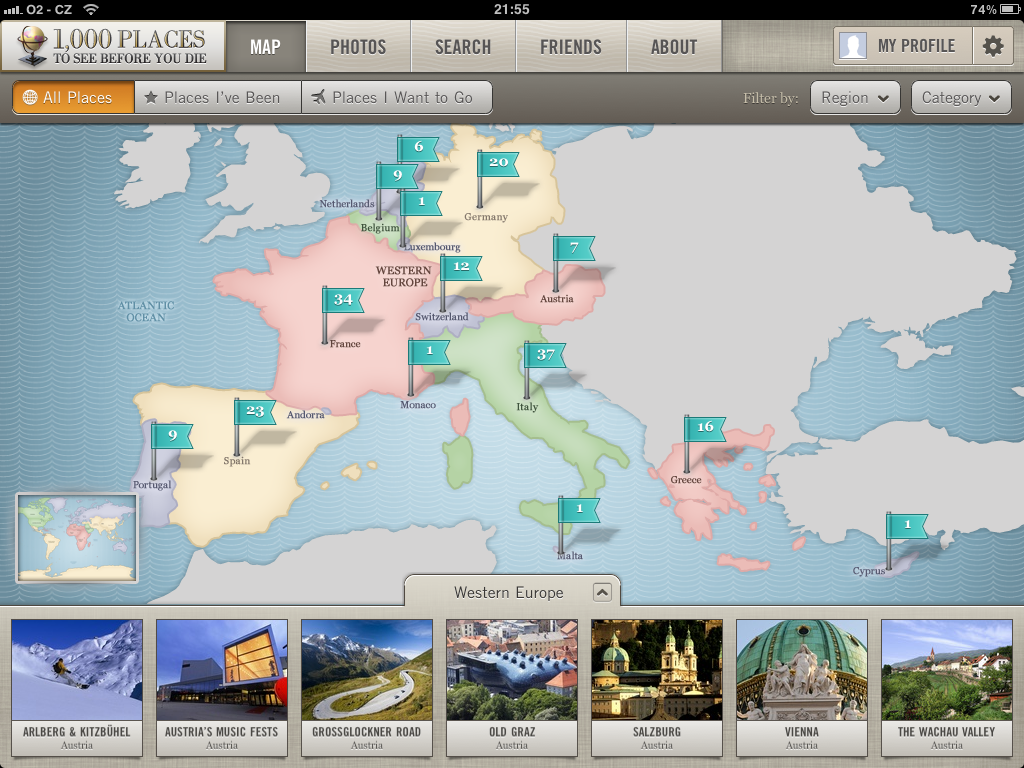Open Salzburg thumbnail

[x=657, y=688]
